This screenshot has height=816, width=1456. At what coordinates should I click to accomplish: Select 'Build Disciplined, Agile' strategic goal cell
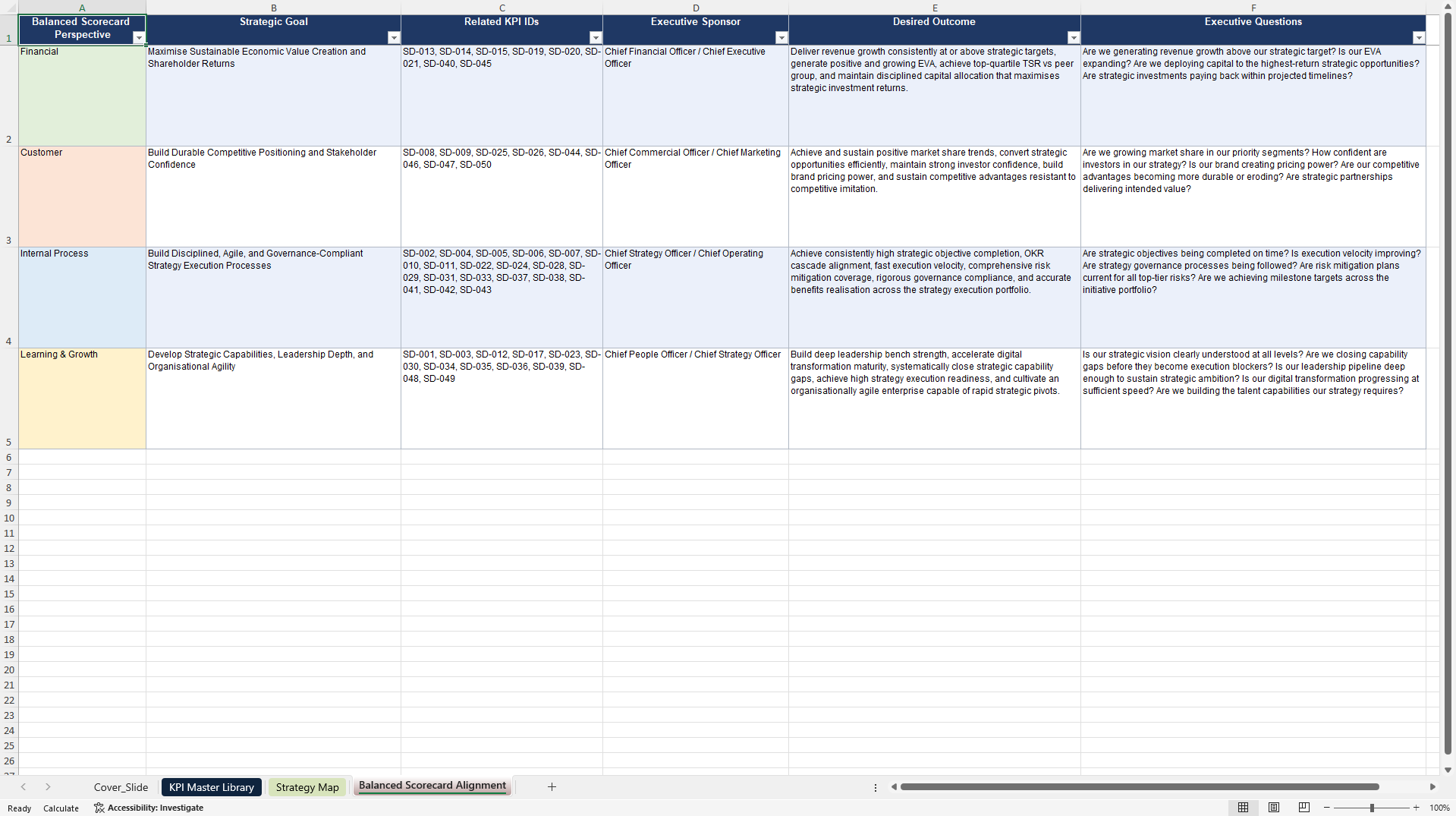click(x=273, y=298)
